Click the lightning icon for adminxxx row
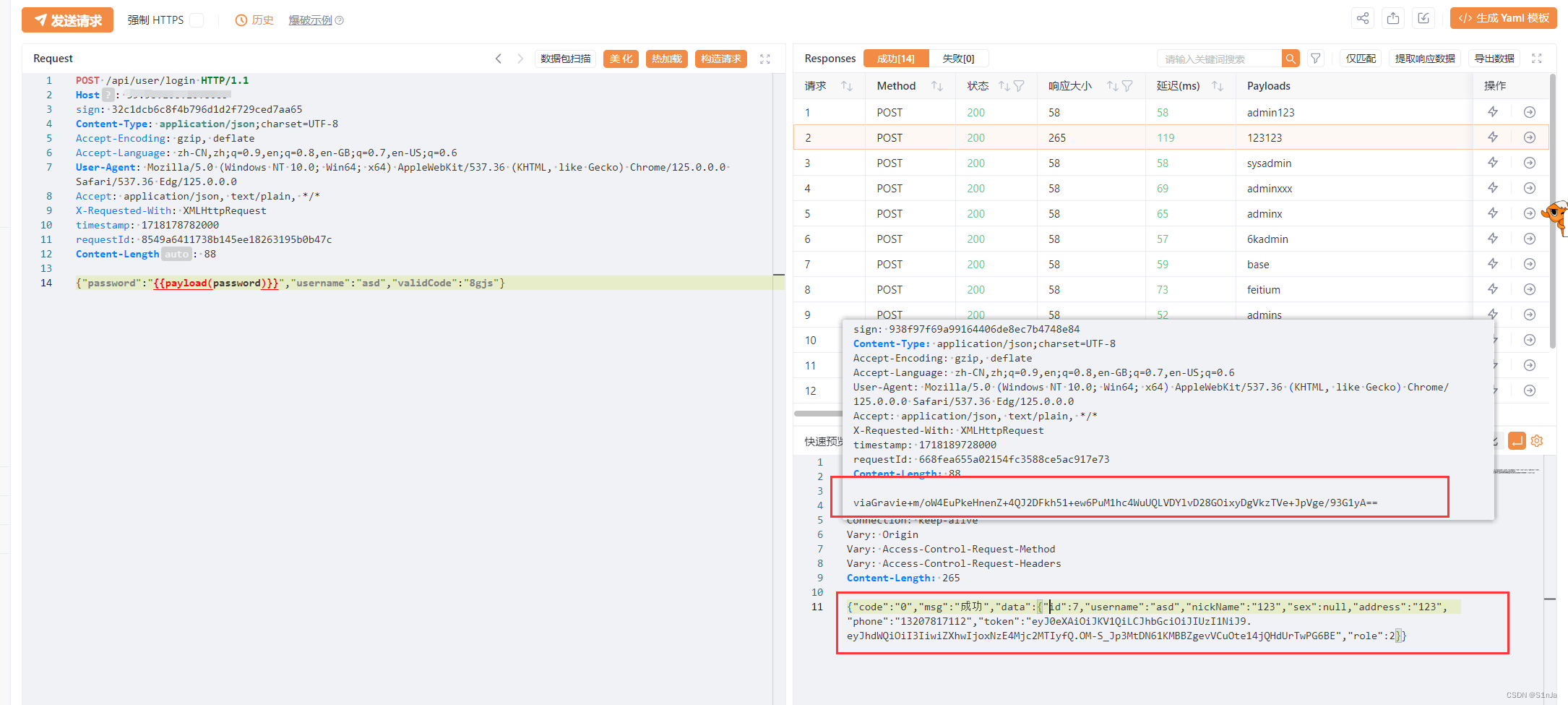 tap(1493, 188)
